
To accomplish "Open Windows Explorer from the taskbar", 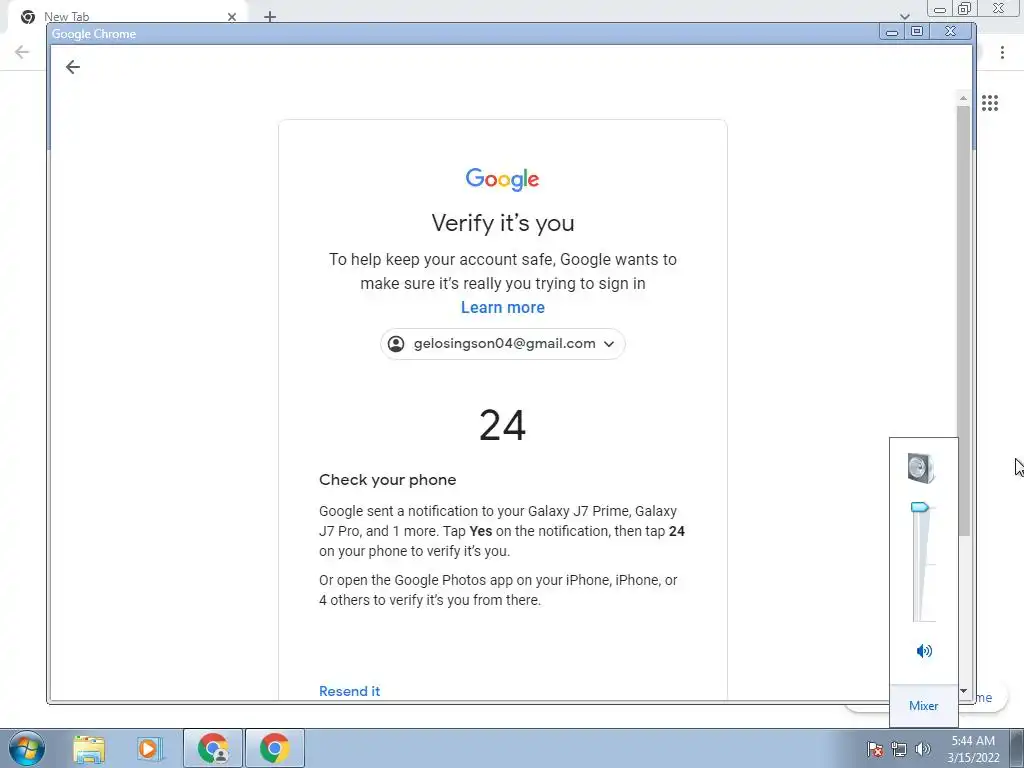I will click(89, 749).
